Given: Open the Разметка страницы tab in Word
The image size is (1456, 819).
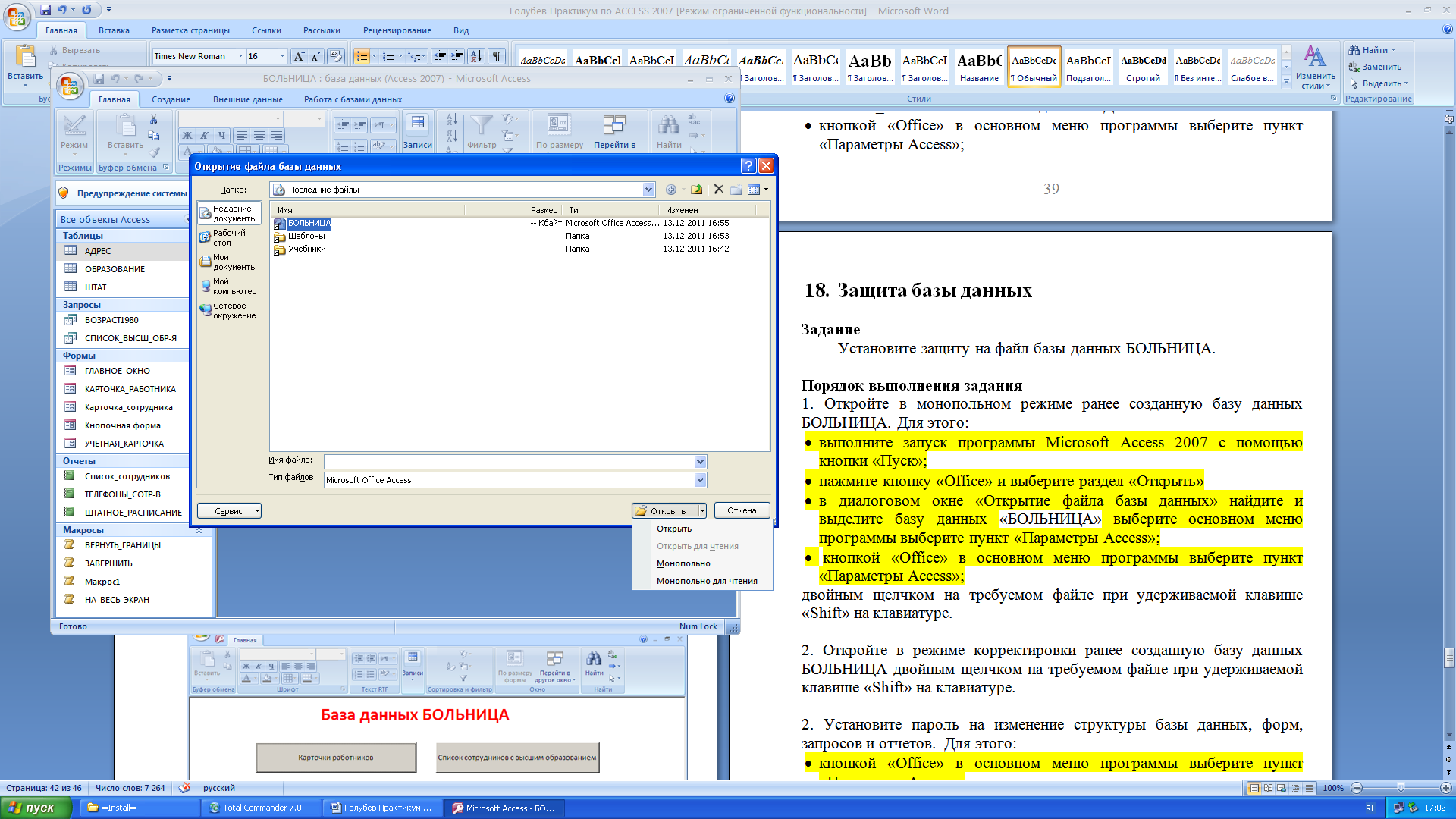Looking at the screenshot, I should pos(190,30).
